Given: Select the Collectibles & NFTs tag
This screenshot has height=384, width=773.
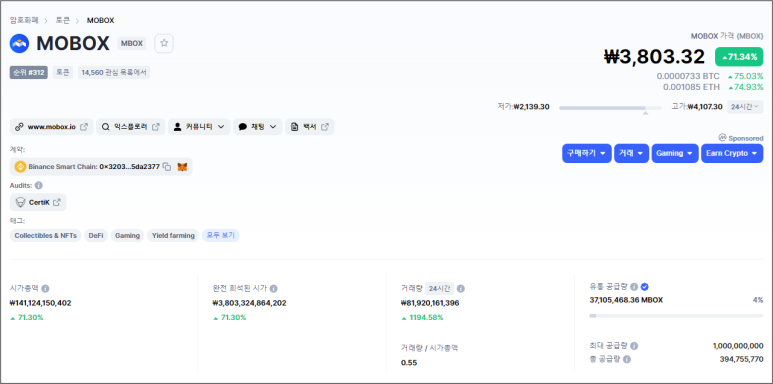Looking at the screenshot, I should 45,236.
